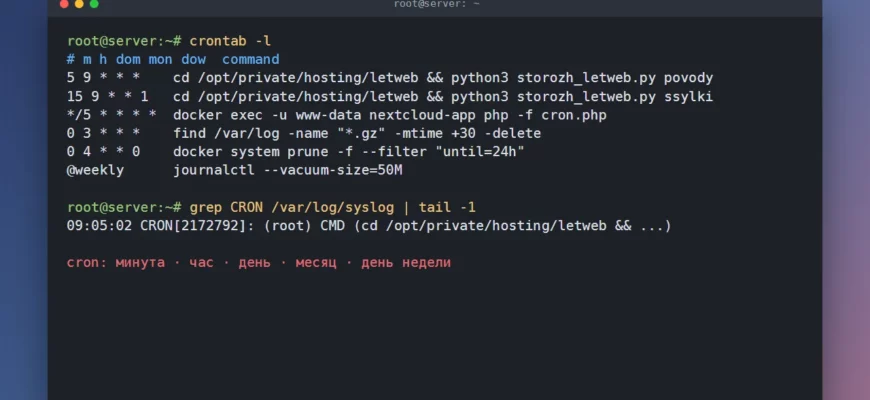Screen dimensions: 870x400
Task: Click the '*/5 * * * *' schedule expression
Action: pos(112,115)
